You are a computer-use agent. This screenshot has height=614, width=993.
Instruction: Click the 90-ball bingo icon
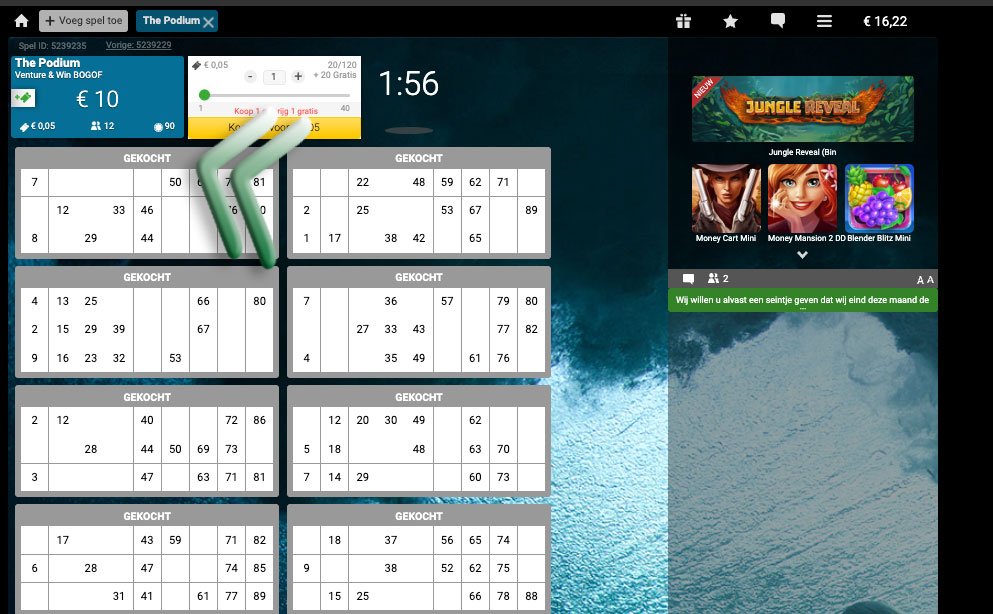tap(158, 127)
